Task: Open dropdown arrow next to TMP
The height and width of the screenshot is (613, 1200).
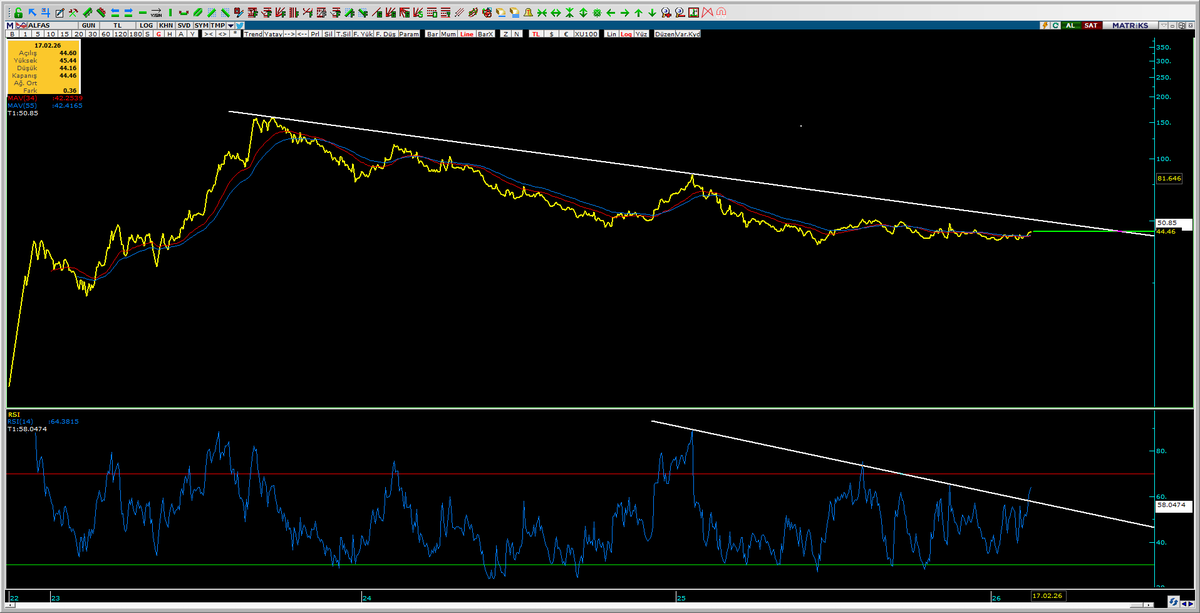Action: click(x=230, y=25)
